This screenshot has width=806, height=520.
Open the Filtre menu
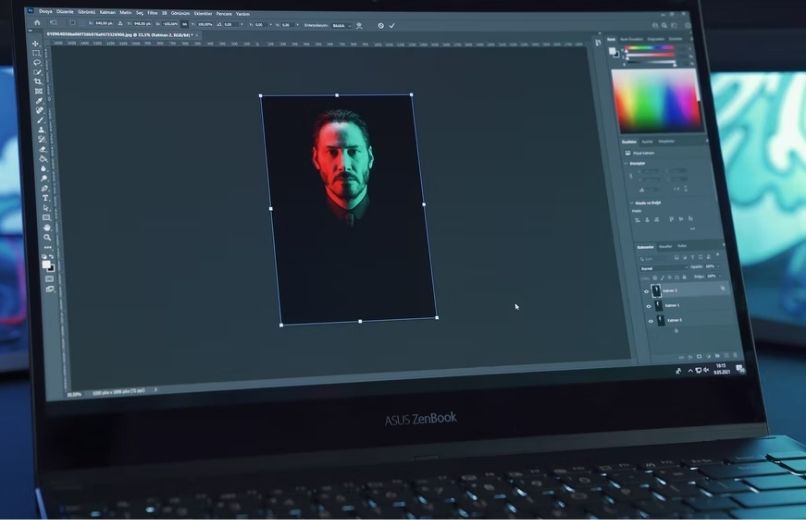click(x=152, y=13)
